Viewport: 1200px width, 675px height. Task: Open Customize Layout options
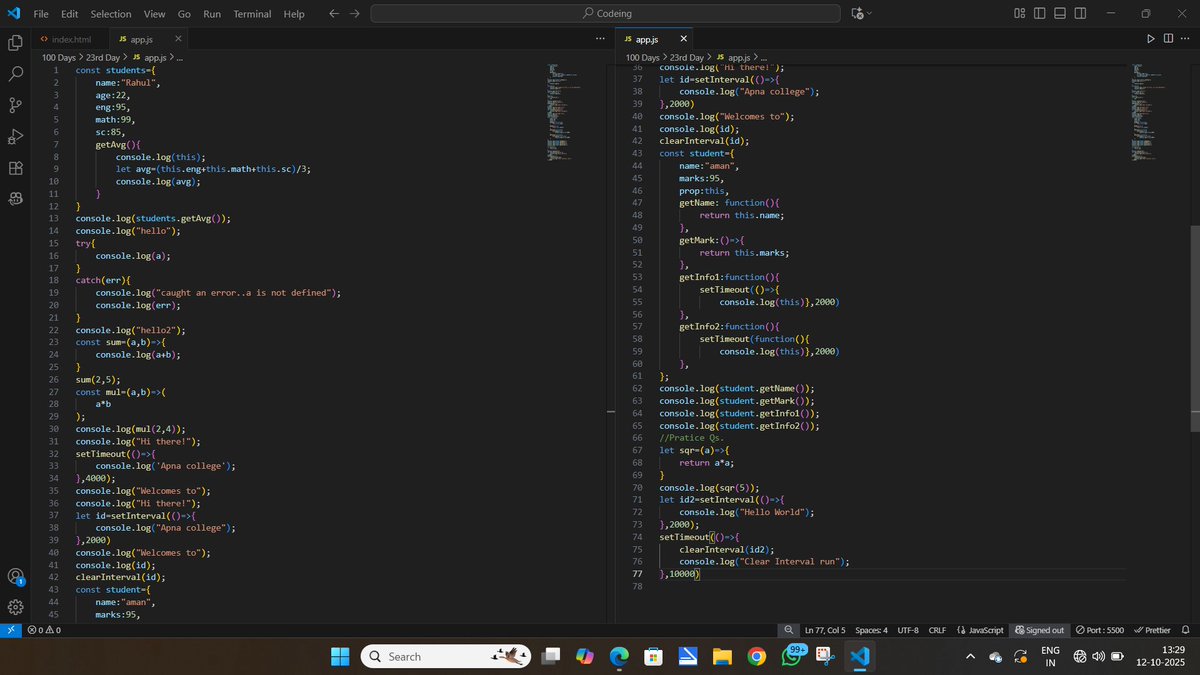[1018, 13]
